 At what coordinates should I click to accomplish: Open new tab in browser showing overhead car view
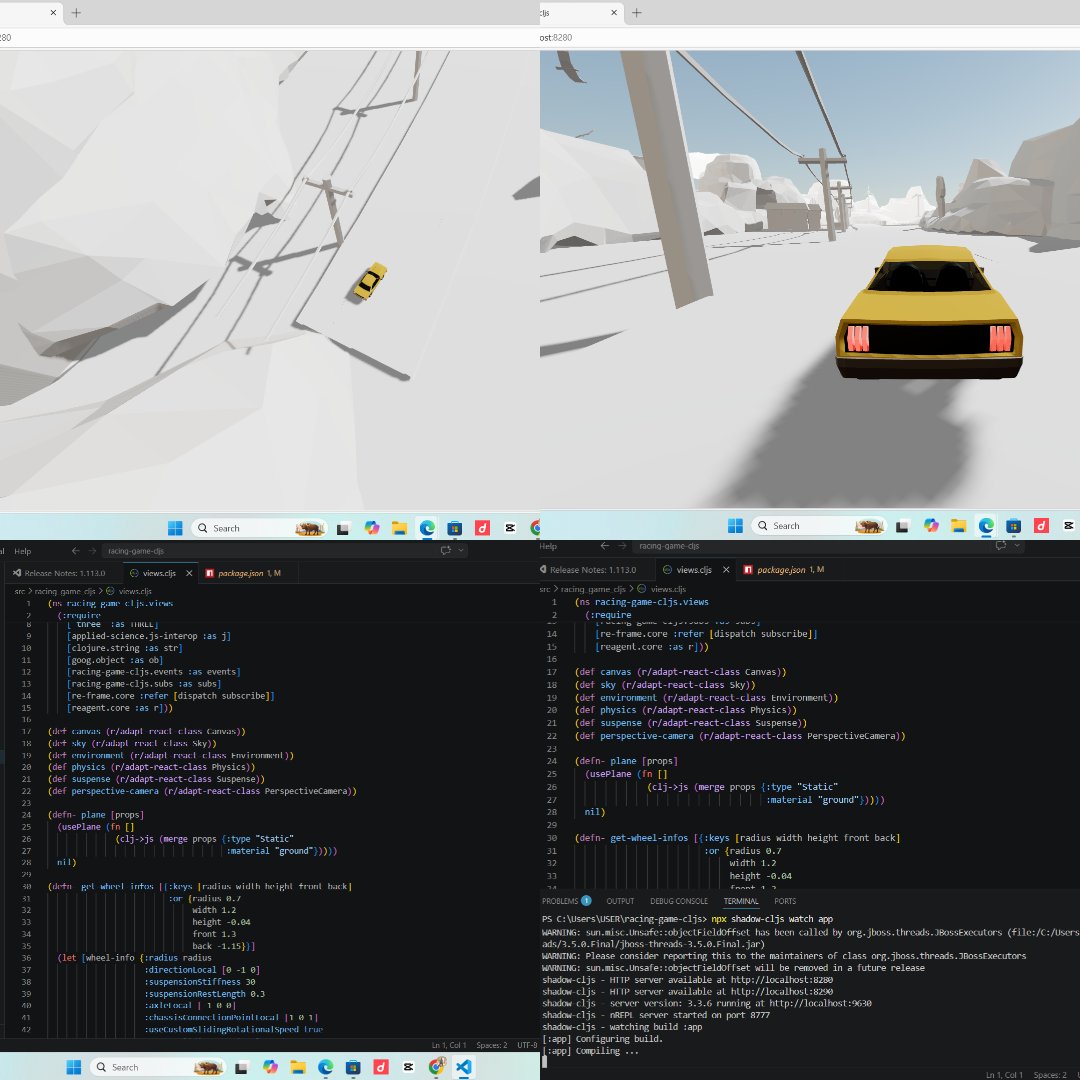76,13
